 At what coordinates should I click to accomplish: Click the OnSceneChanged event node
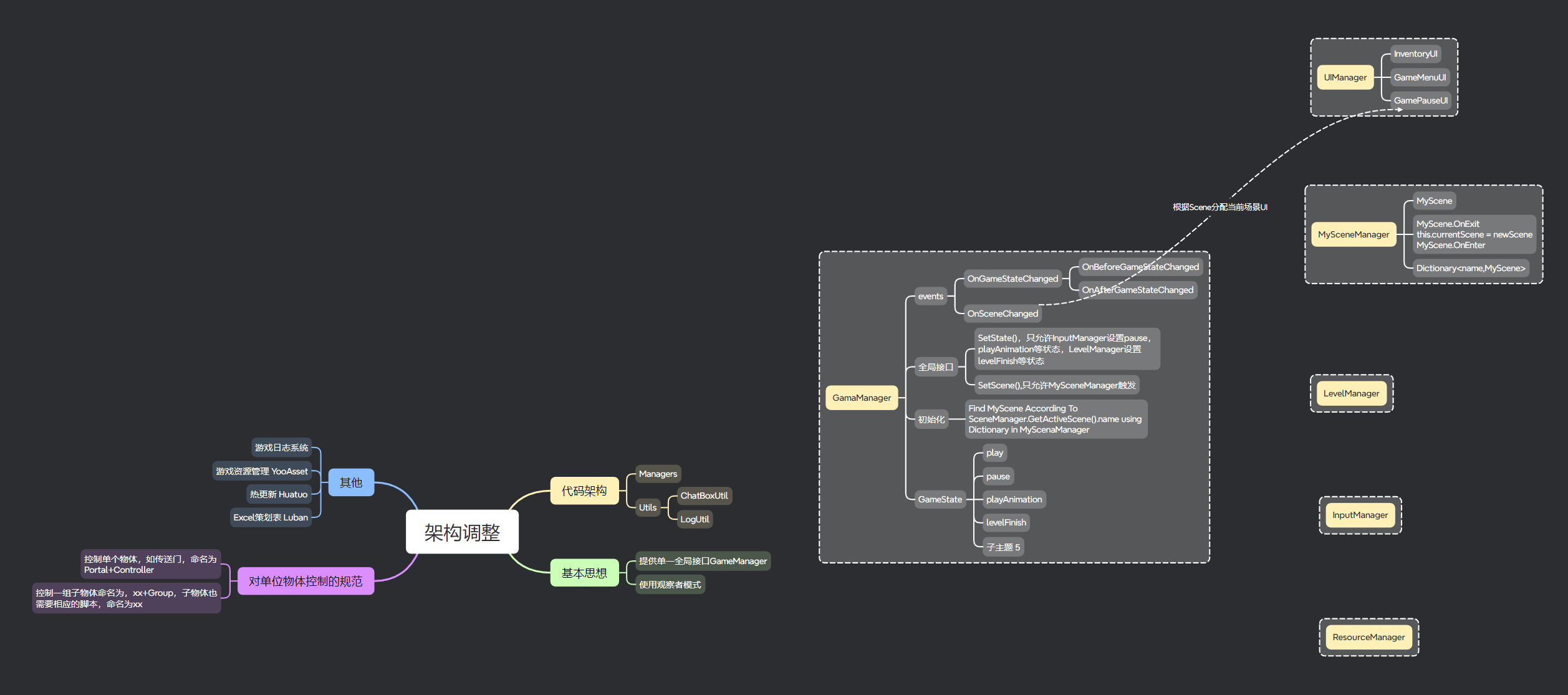pyautogui.click(x=1002, y=314)
